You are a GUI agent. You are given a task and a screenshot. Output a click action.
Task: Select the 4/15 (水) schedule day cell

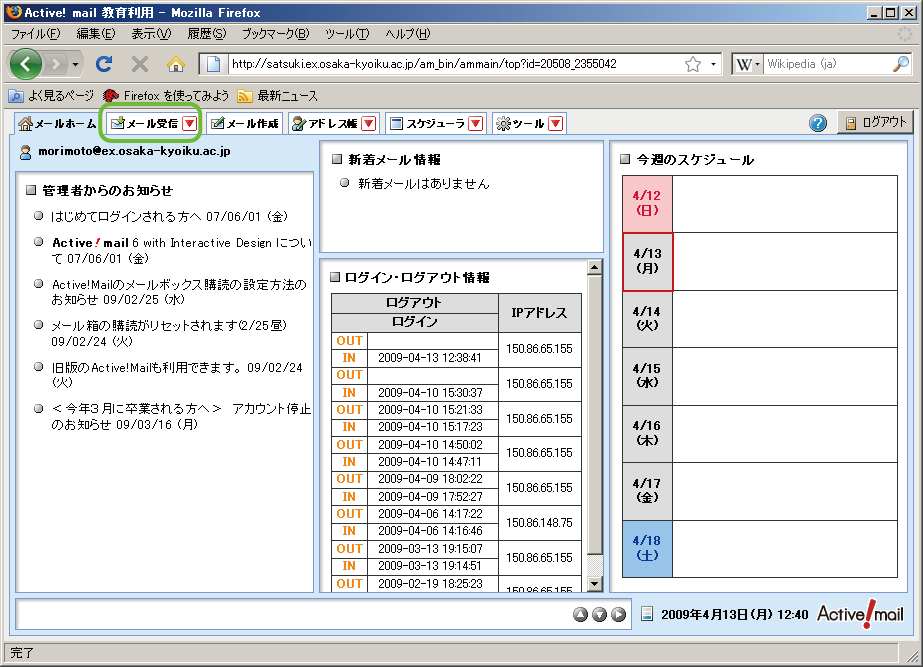pyautogui.click(x=646, y=376)
